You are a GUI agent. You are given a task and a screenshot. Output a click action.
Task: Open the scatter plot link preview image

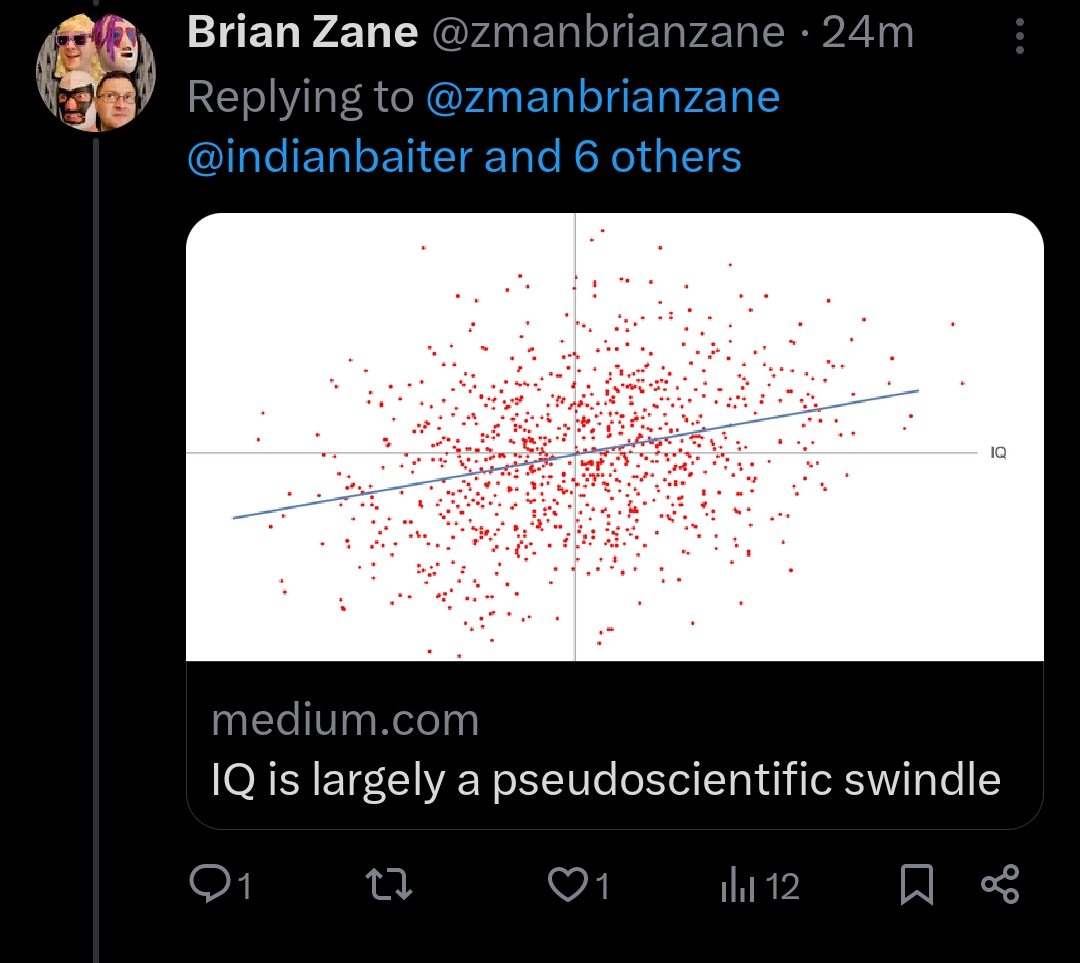[614, 437]
